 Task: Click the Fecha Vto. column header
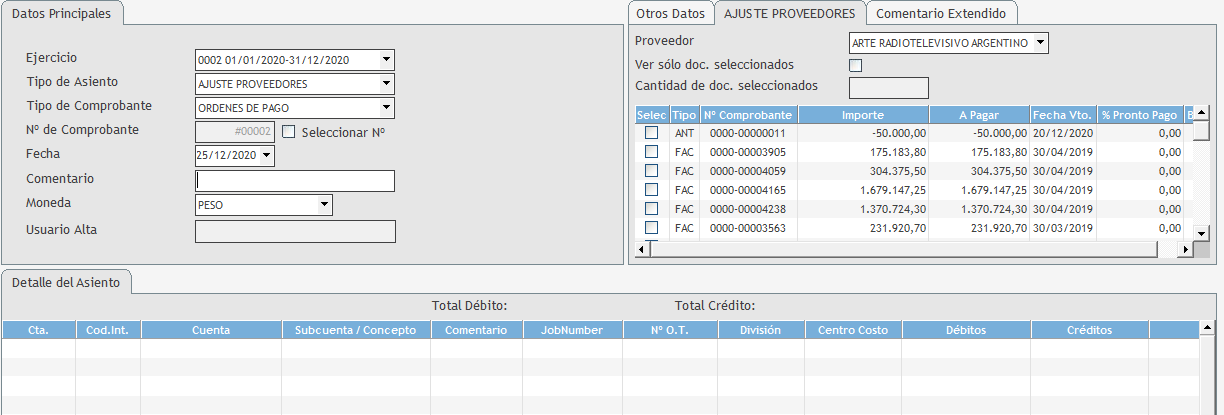pos(1063,115)
